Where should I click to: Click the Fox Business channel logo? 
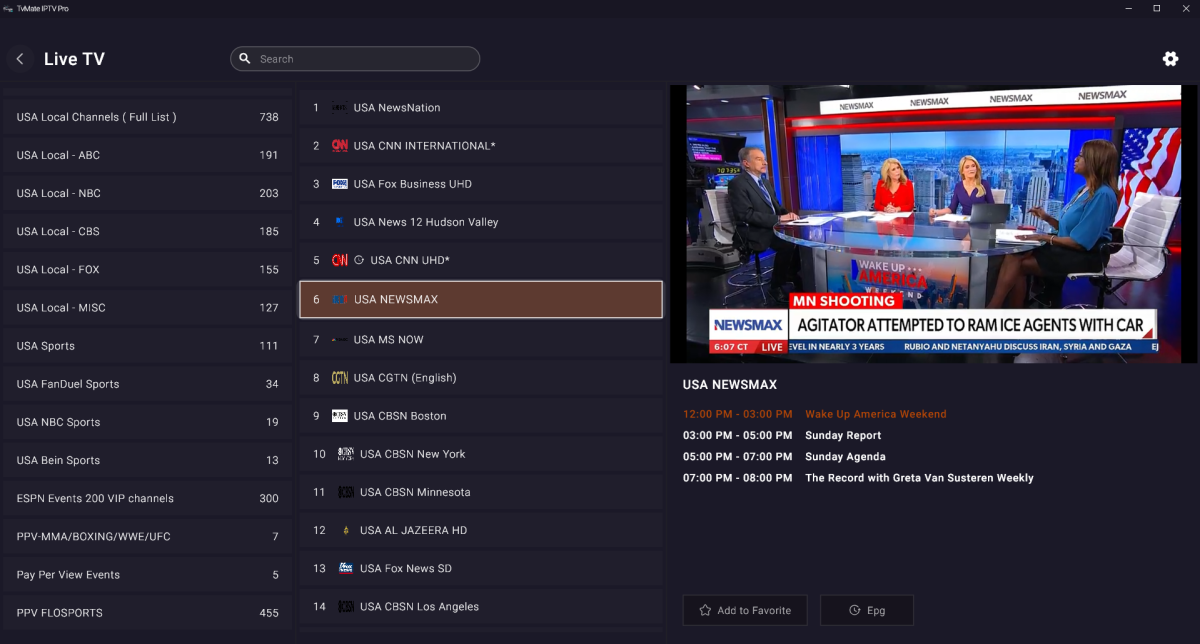tap(340, 184)
